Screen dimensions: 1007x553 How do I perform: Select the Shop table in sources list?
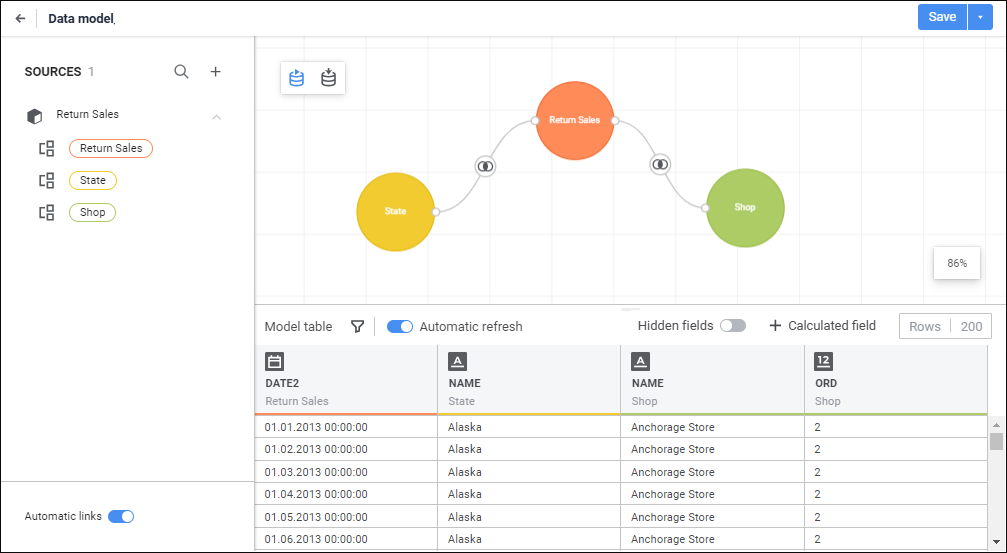(92, 213)
